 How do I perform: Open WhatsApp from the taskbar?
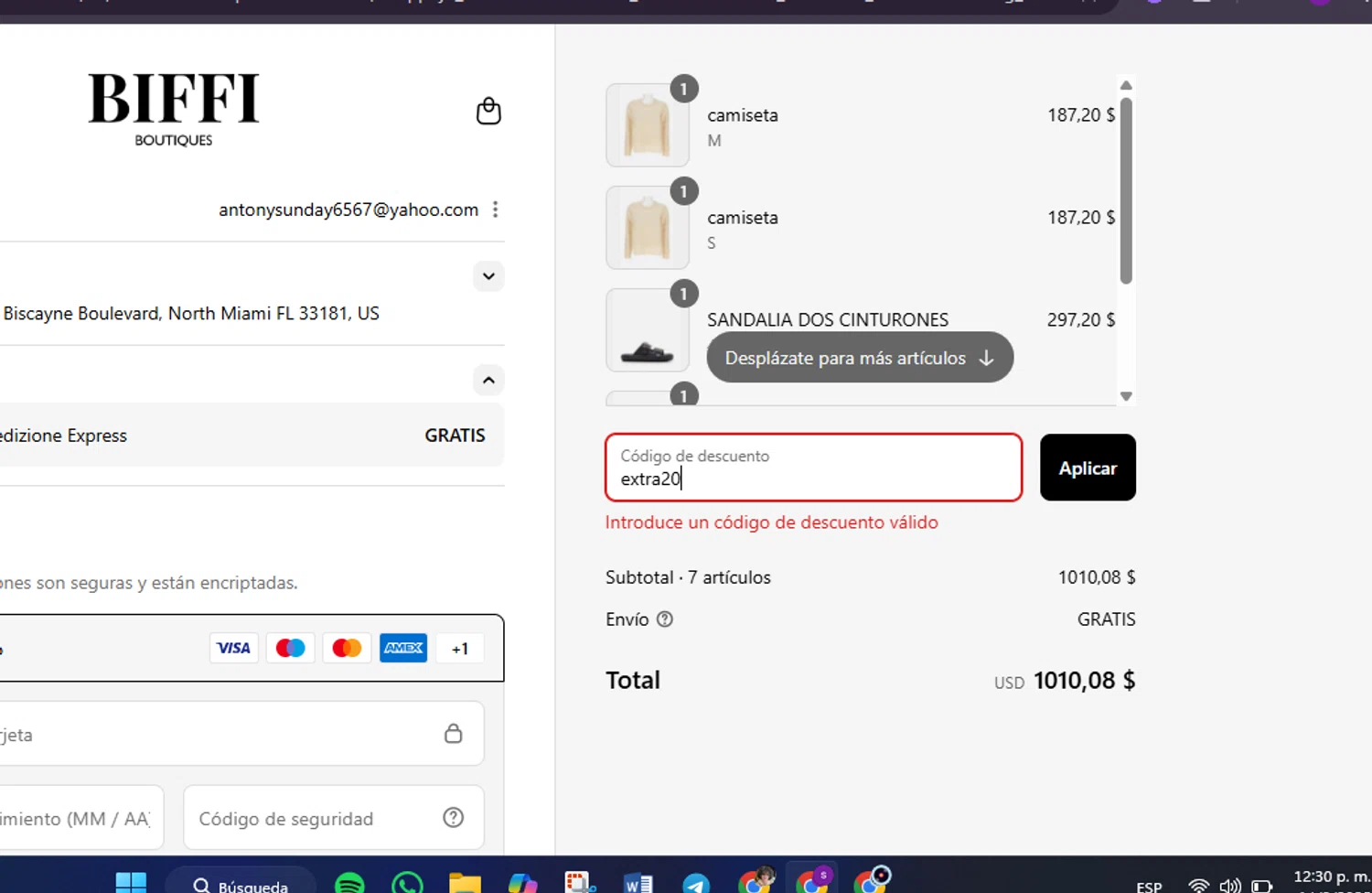(x=407, y=884)
